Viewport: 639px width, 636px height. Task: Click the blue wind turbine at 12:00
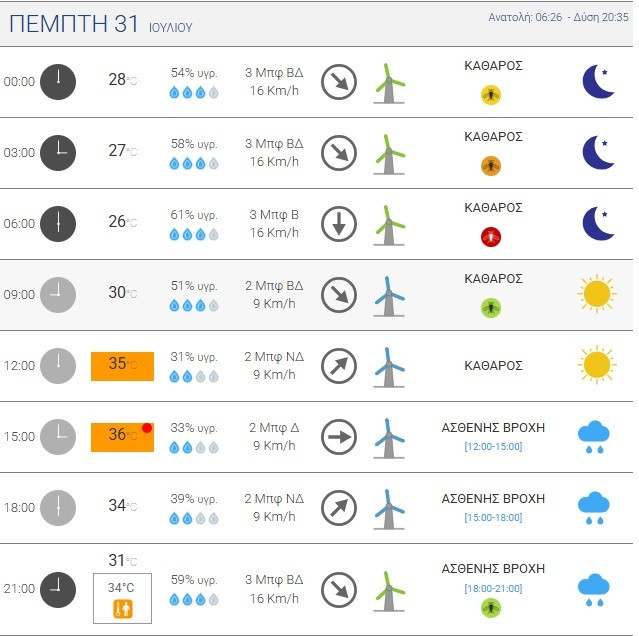[x=389, y=367]
